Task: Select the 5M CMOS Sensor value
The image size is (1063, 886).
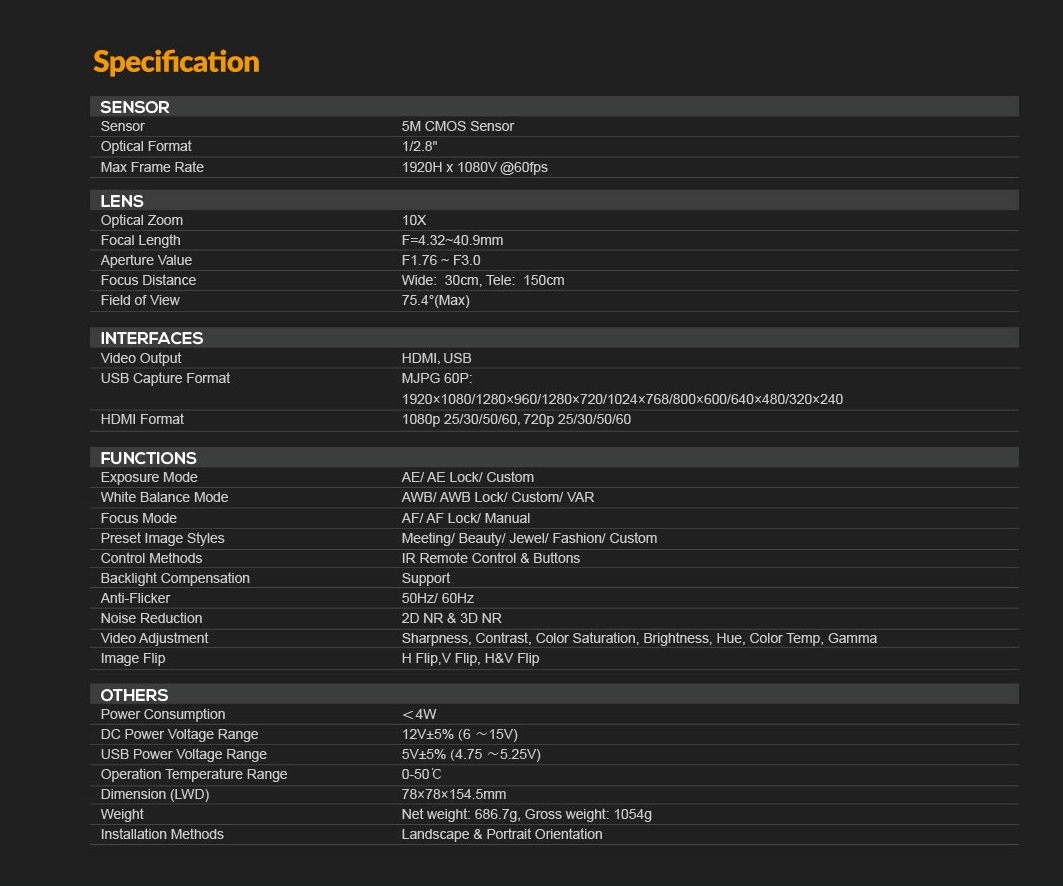Action: click(458, 127)
